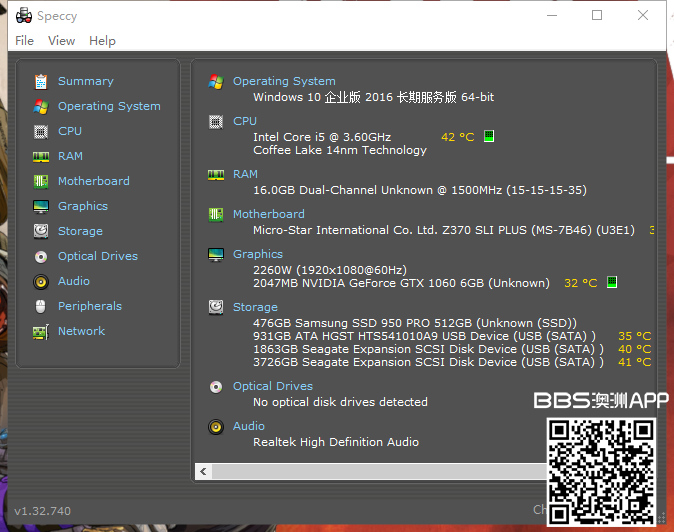The width and height of the screenshot is (674, 532).
Task: Click the Realtek High Definition Audio line
Action: [336, 442]
